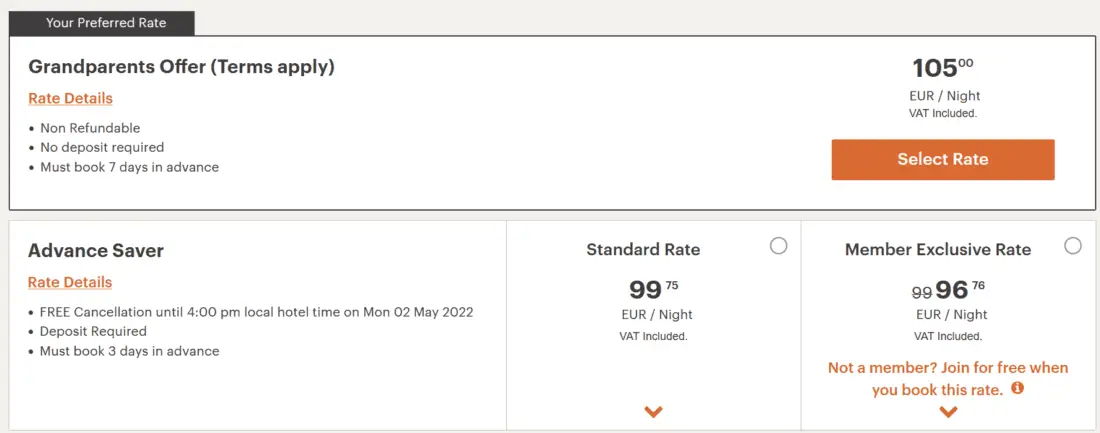1100x433 pixels.
Task: Click the Not a member join link
Action: pos(947,378)
